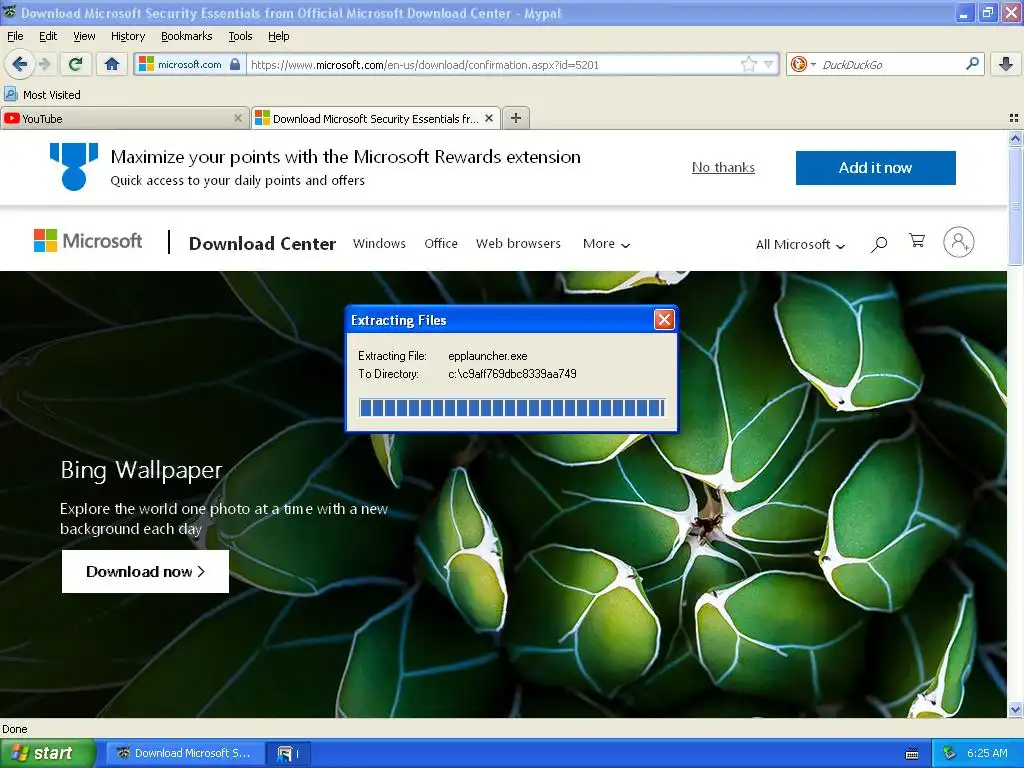Open the URL history dropdown arrow
This screenshot has height=768, width=1024.
[x=769, y=64]
